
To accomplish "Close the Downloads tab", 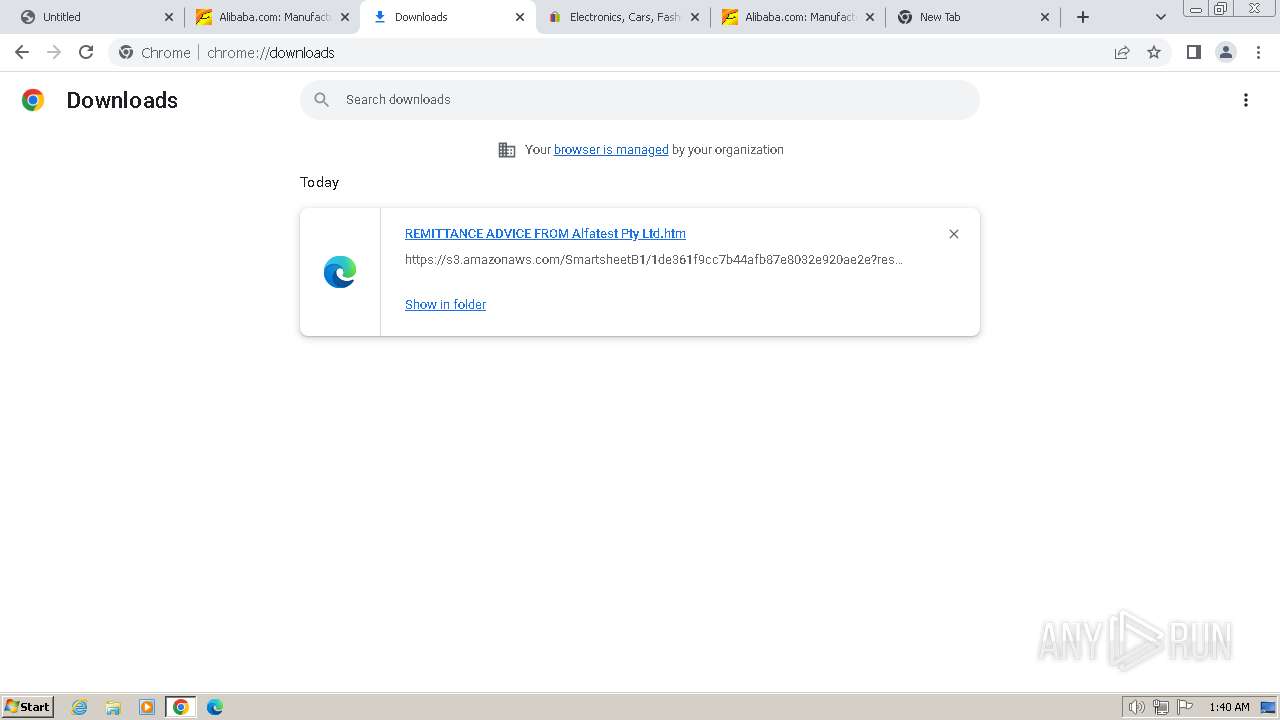I will pyautogui.click(x=520, y=17).
